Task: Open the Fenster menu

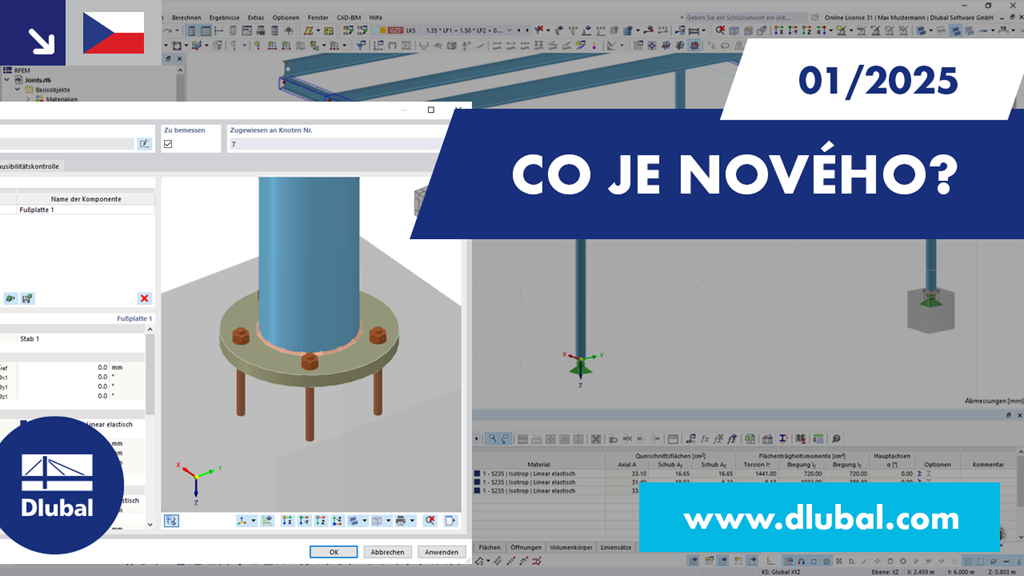Action: (318, 18)
